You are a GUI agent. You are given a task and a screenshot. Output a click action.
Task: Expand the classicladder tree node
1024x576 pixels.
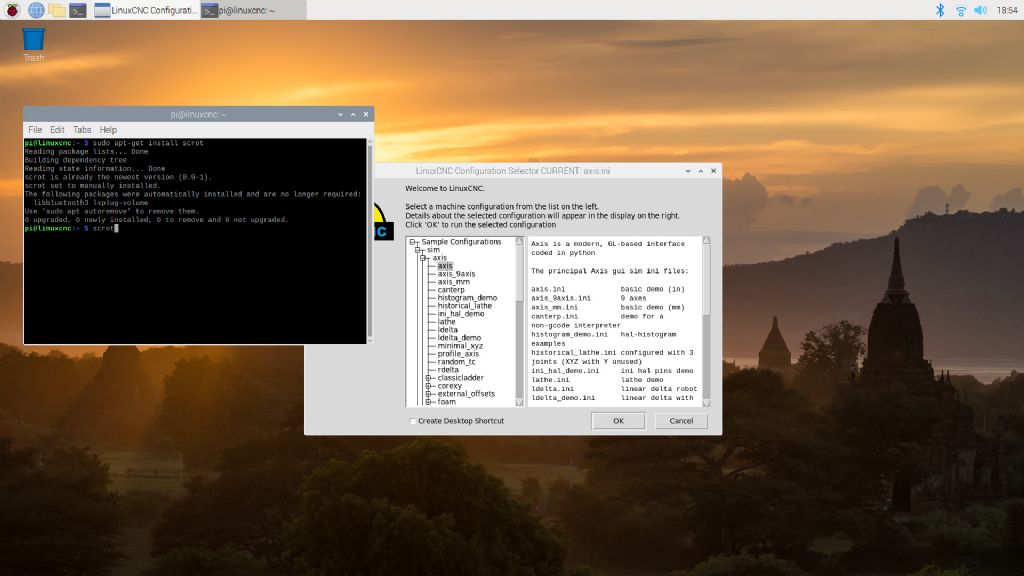428,378
